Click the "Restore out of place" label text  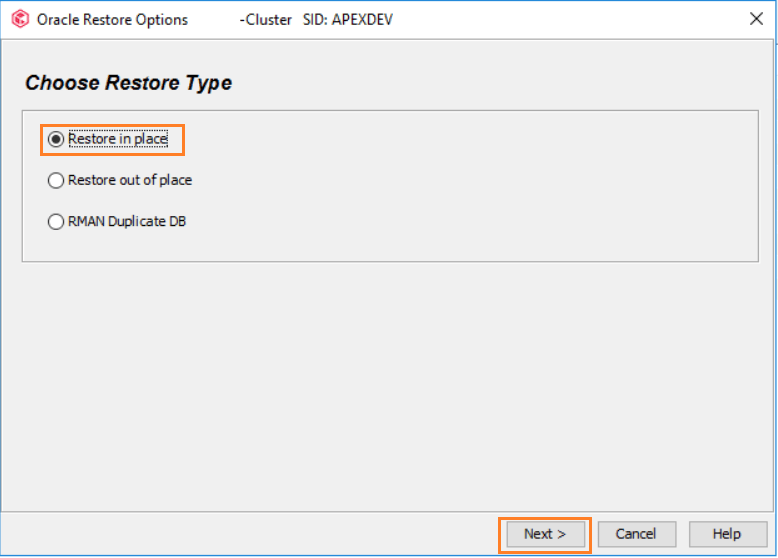[x=129, y=181]
